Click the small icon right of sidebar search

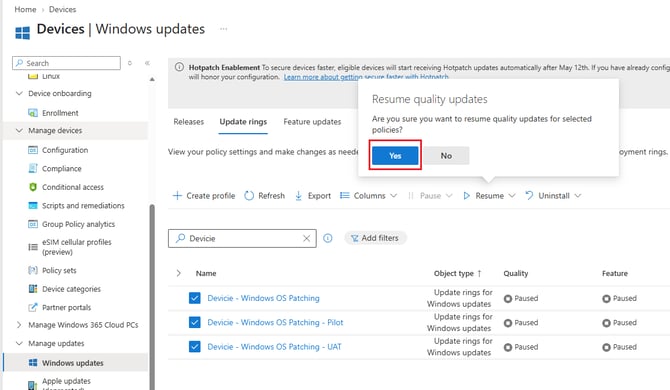(x=130, y=63)
